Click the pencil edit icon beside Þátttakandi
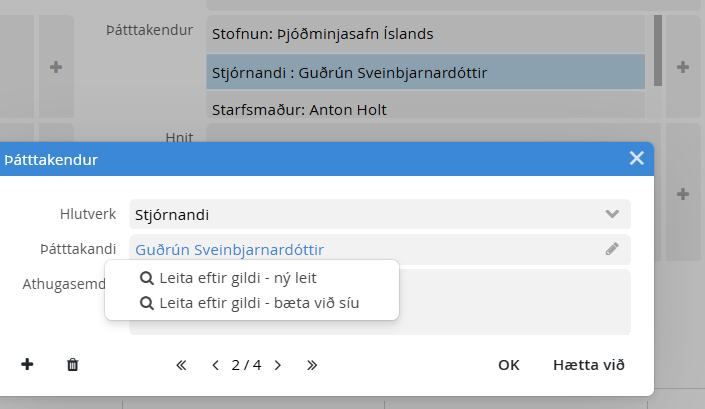Image resolution: width=705 pixels, height=409 pixels. click(x=612, y=249)
